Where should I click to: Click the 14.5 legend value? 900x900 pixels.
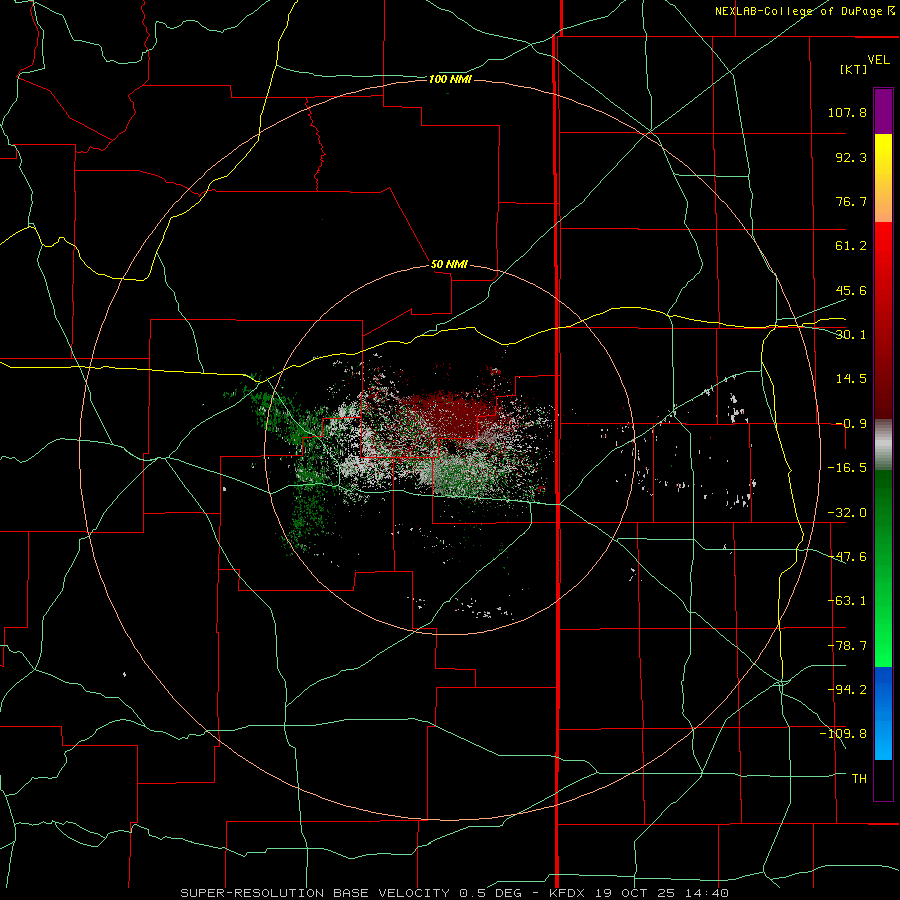coord(851,379)
